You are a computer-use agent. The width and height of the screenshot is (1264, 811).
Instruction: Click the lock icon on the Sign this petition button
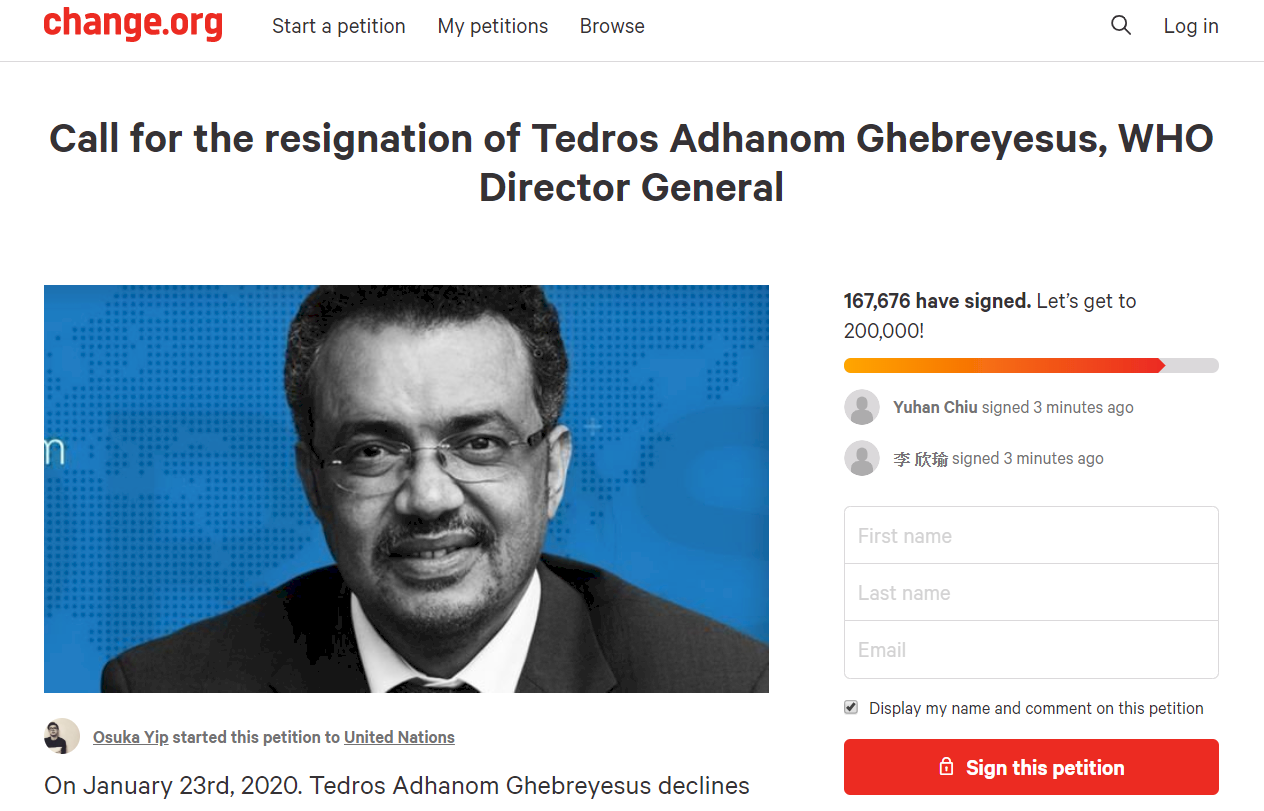click(946, 767)
